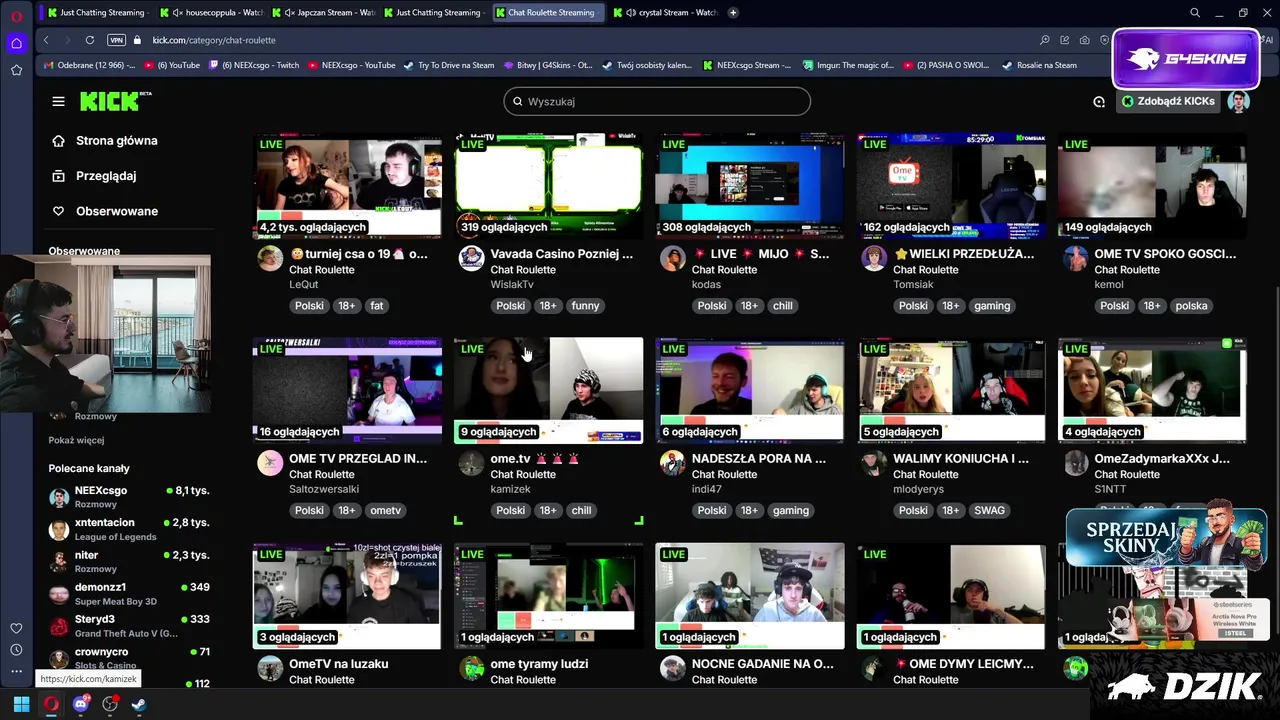Open Opera sidebar purple home icon

[x=16, y=43]
